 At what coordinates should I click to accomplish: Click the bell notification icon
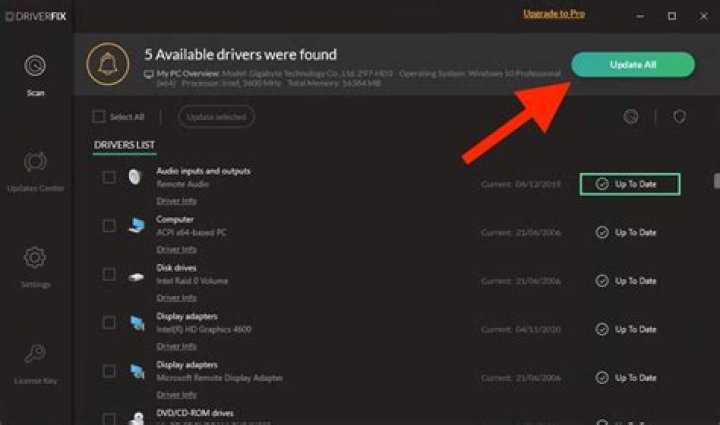(108, 64)
